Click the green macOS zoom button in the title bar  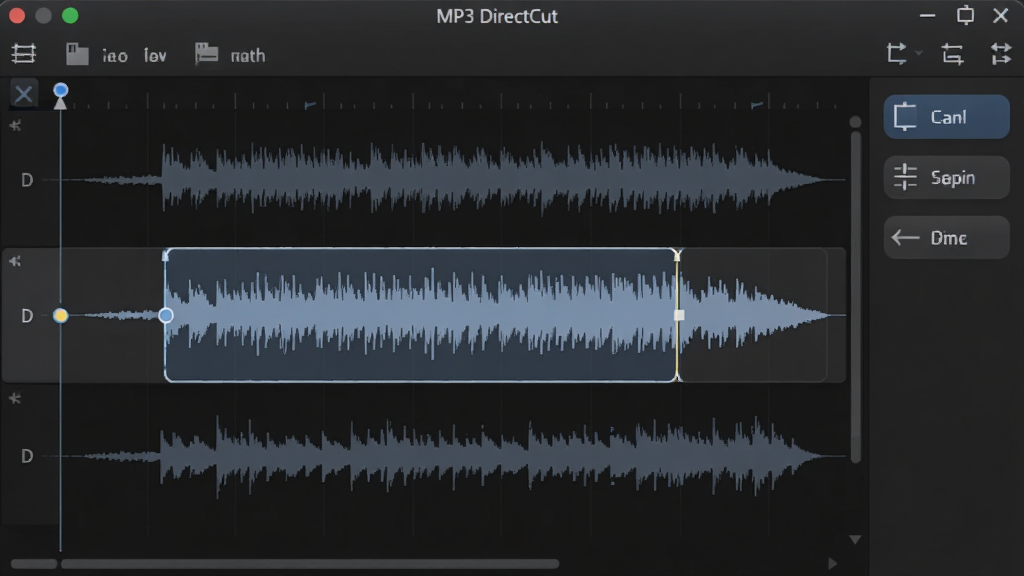[70, 16]
